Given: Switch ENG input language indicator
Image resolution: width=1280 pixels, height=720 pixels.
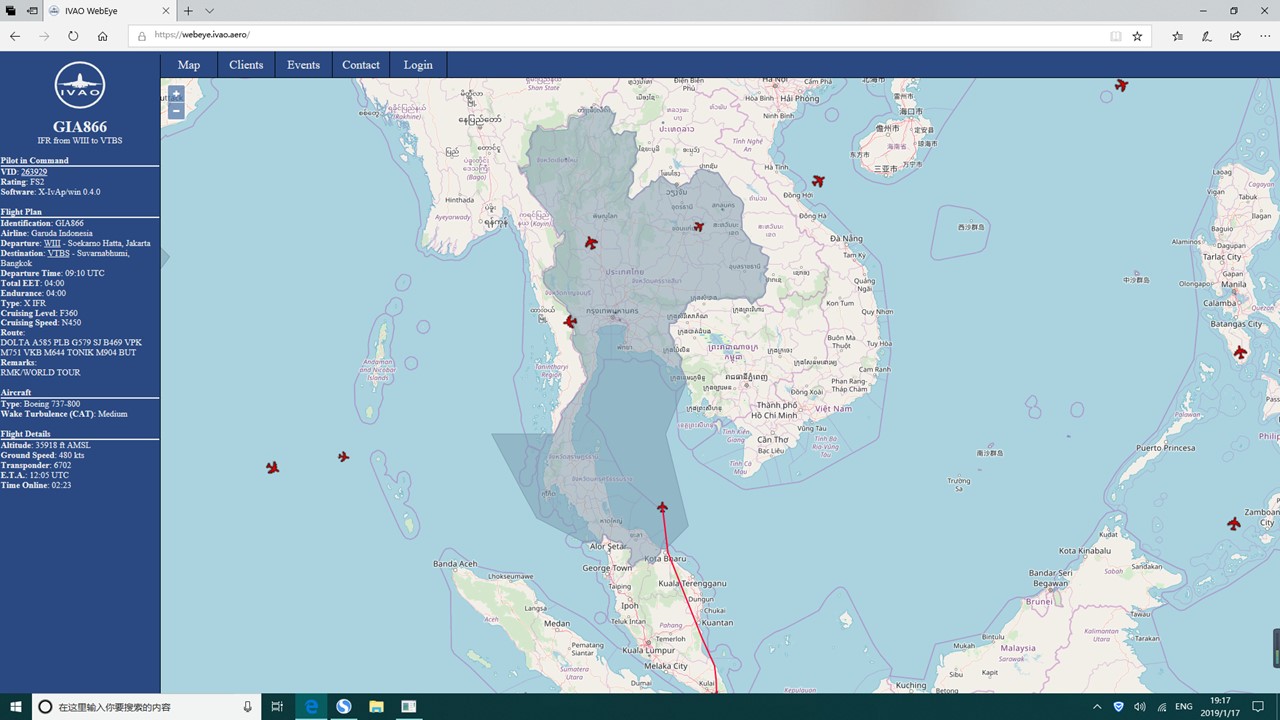Looking at the screenshot, I should click(1183, 707).
